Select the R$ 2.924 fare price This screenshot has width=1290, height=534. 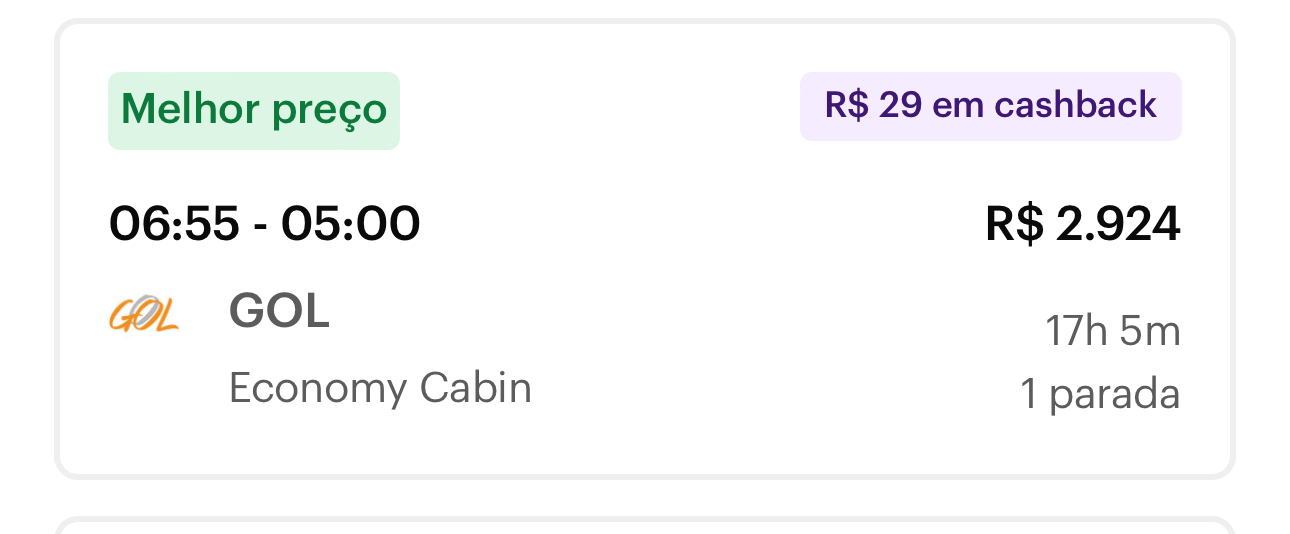(x=1083, y=224)
